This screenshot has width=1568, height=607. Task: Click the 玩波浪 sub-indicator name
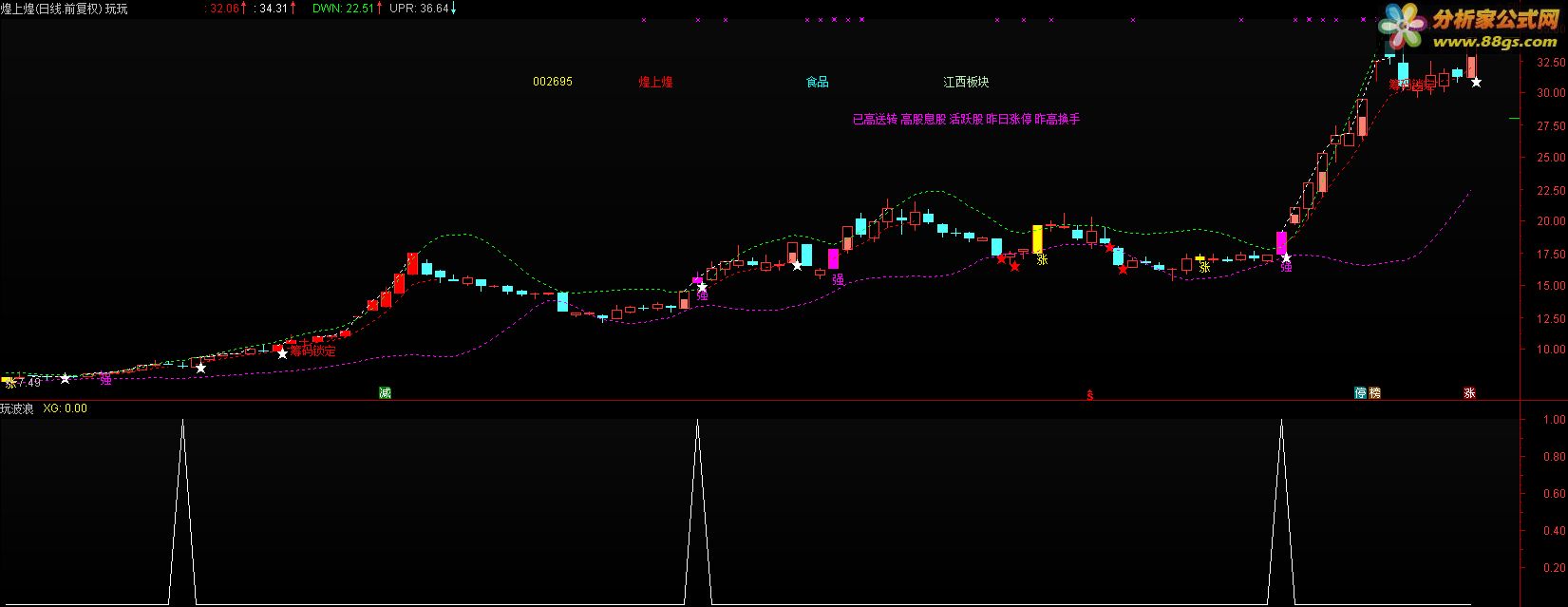pyautogui.click(x=17, y=408)
